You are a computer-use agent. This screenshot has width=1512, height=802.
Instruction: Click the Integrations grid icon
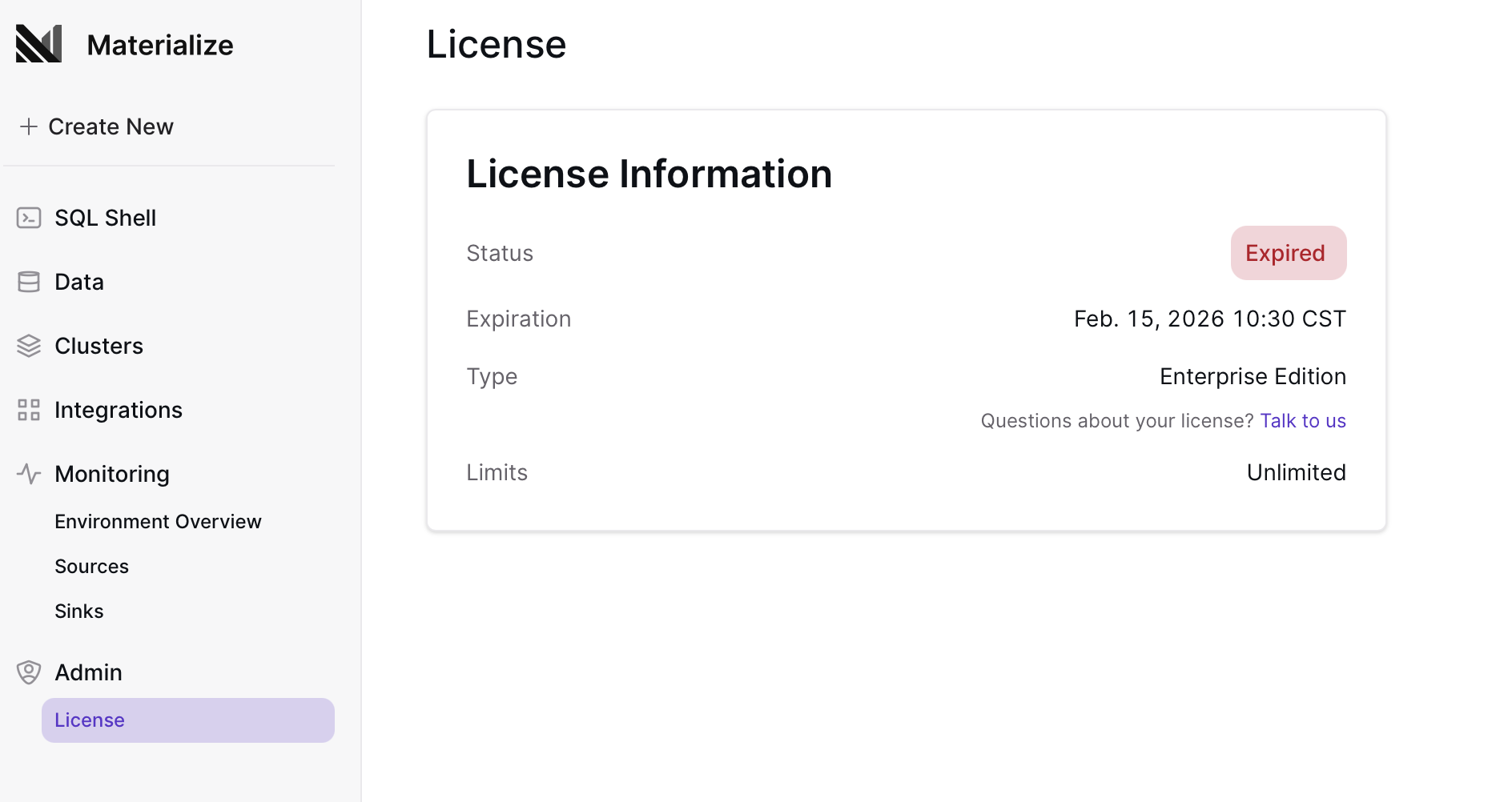pyautogui.click(x=29, y=410)
